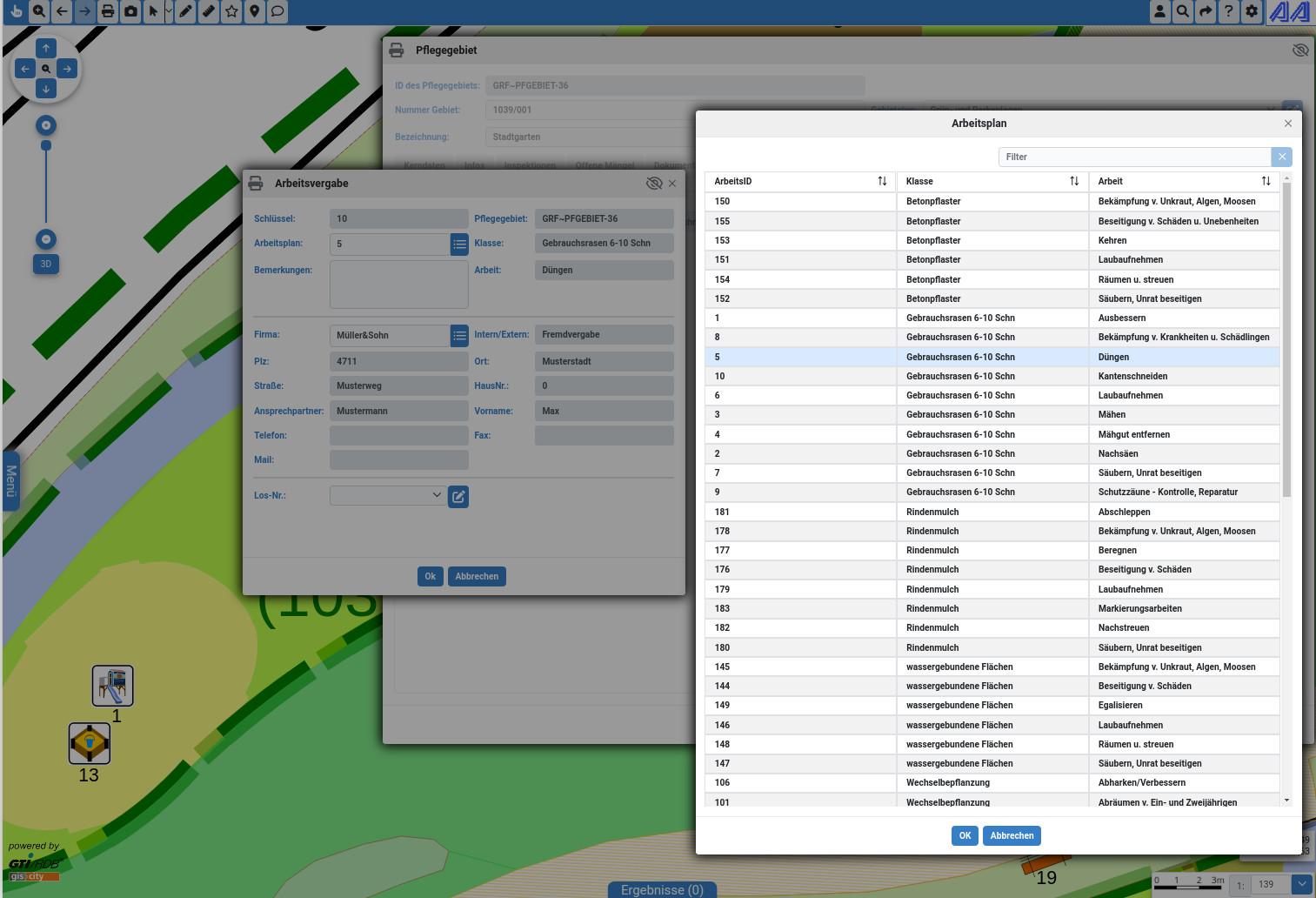Confirm Arbeitsplan selection with OK

[x=965, y=835]
